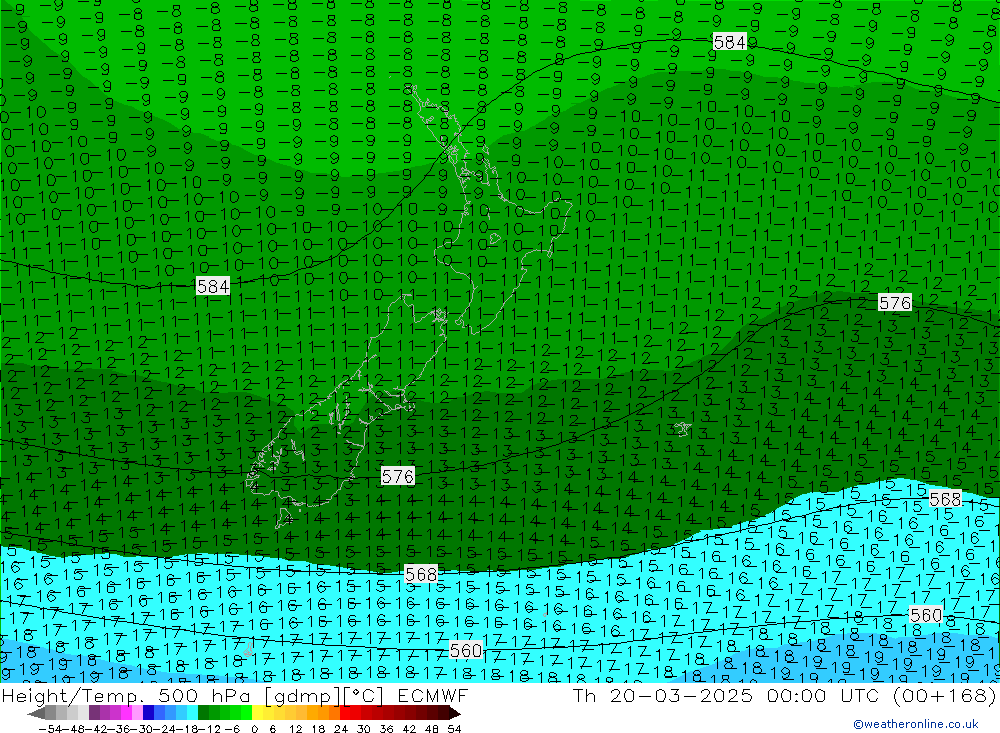Click the dark maroon right arrow of legend

click(454, 714)
